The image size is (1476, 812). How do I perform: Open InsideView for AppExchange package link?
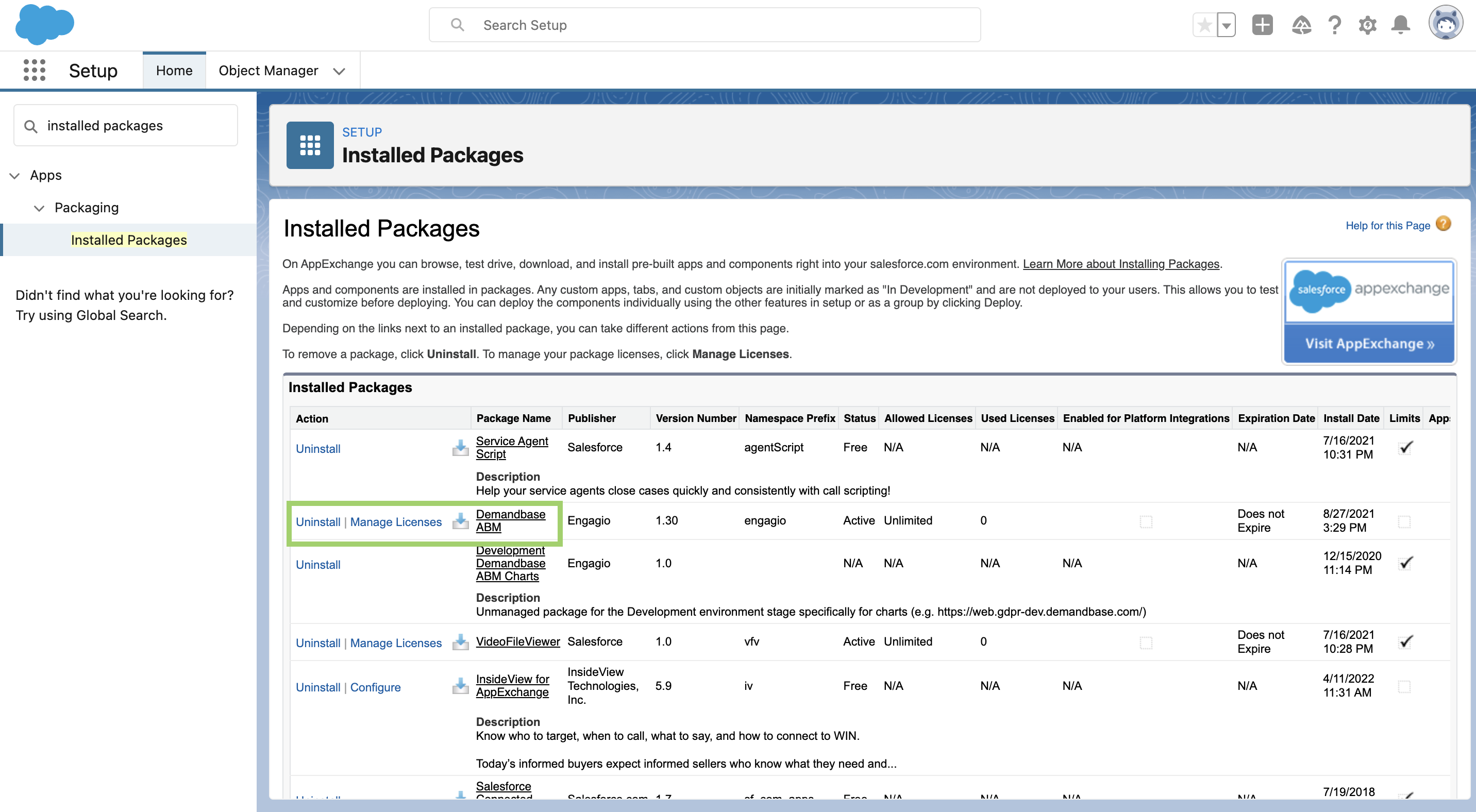512,686
